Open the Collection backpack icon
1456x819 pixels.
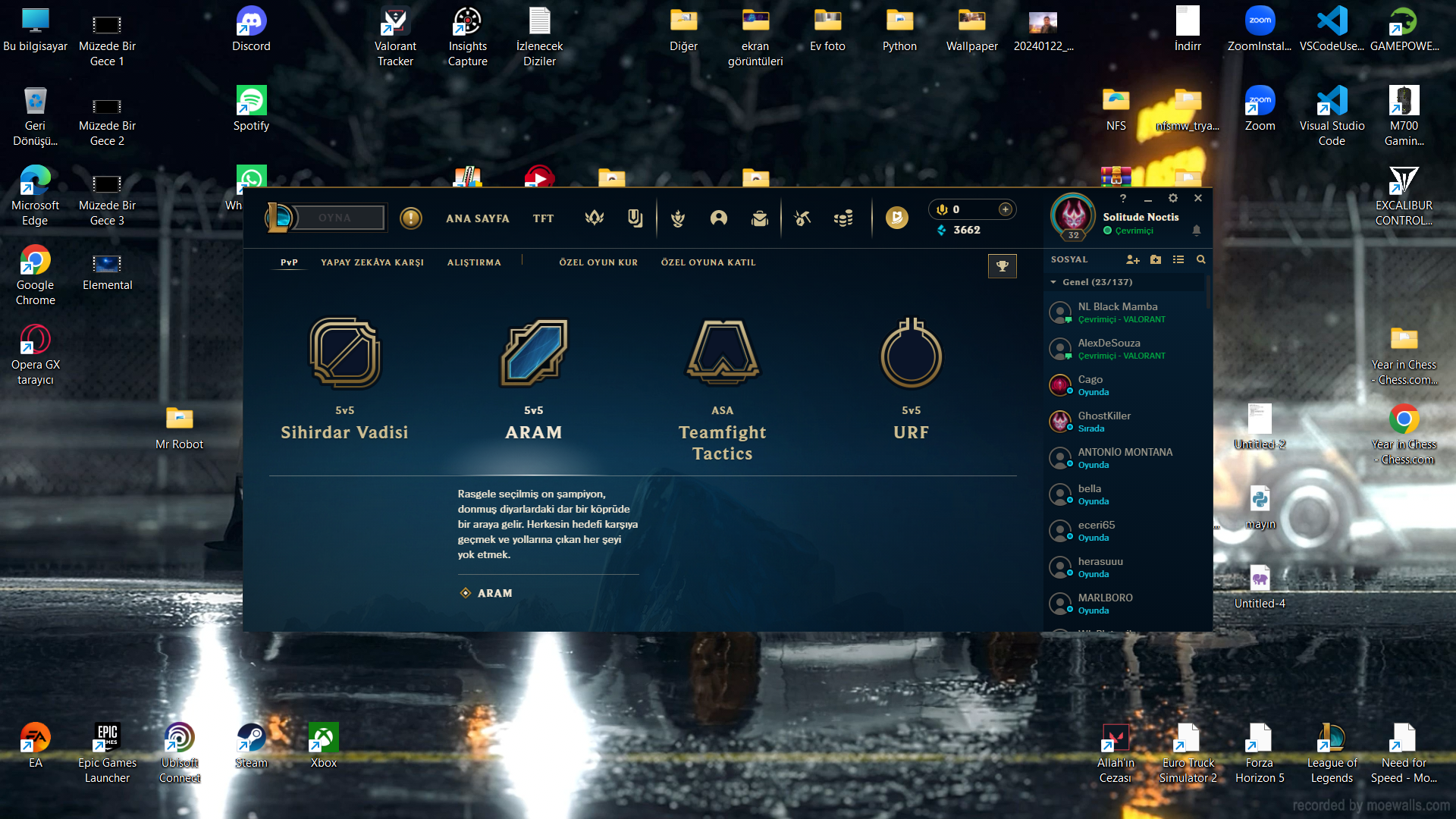(759, 218)
